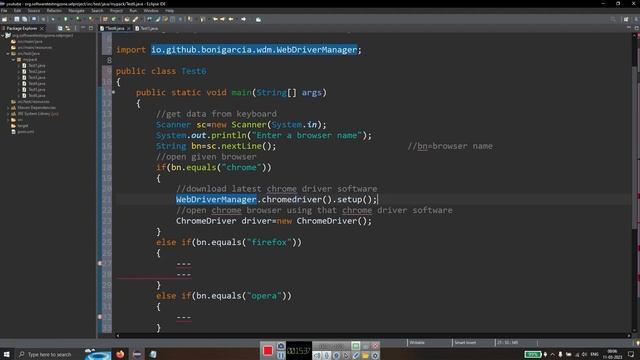Click the New Java Package toolbar icon
The image size is (640, 360).
pyautogui.click(x=105, y=19)
